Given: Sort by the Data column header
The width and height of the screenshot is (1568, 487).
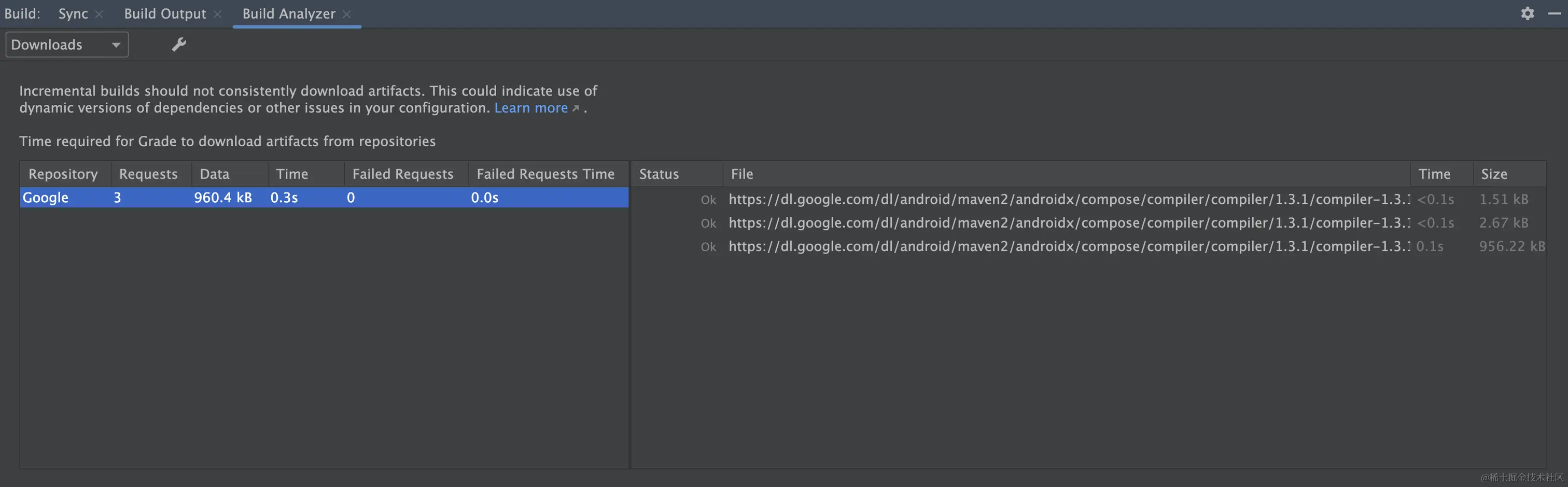Looking at the screenshot, I should [214, 174].
